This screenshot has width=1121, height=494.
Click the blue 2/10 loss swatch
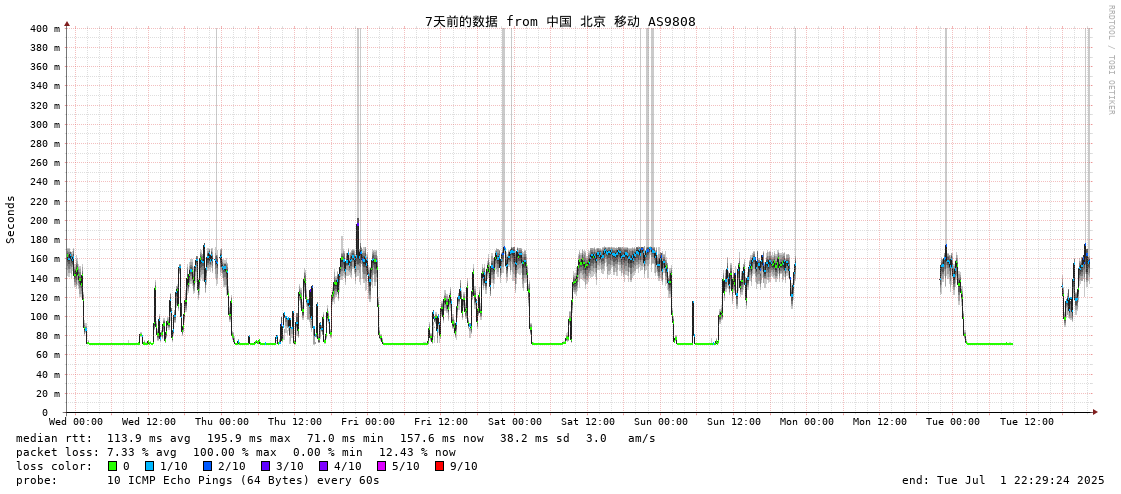[x=207, y=466]
